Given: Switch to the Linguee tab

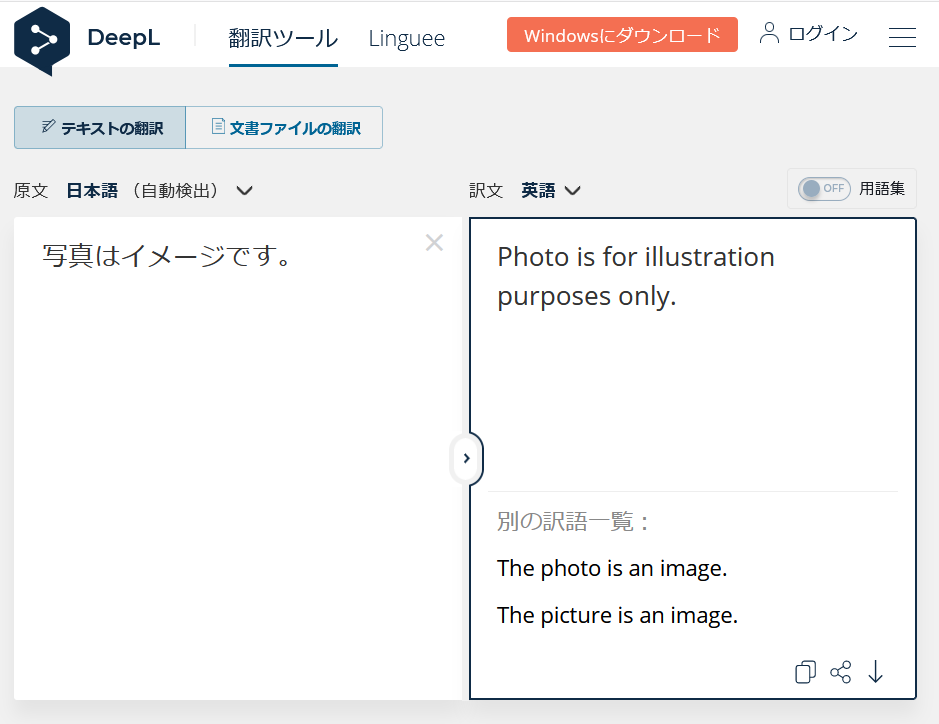Looking at the screenshot, I should point(406,38).
